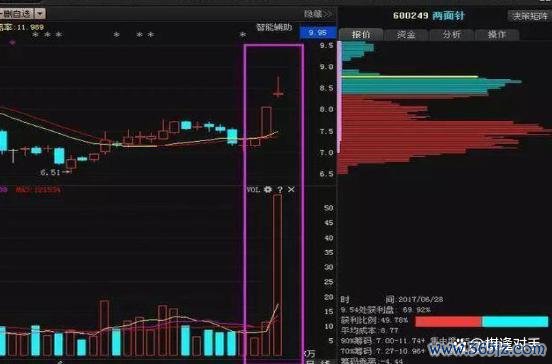Switch to the 报价 tab
The width and height of the screenshot is (552, 364).
click(361, 34)
